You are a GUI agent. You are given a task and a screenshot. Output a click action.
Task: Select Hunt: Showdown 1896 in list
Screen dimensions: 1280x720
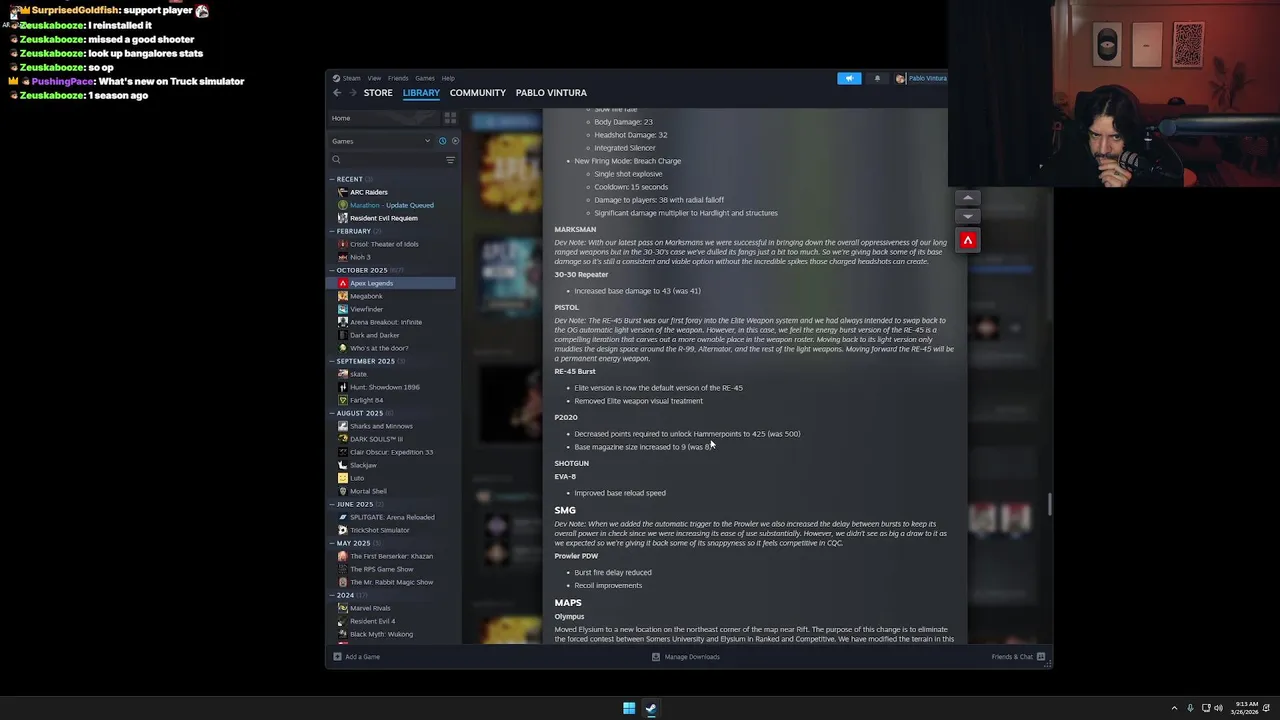click(385, 387)
